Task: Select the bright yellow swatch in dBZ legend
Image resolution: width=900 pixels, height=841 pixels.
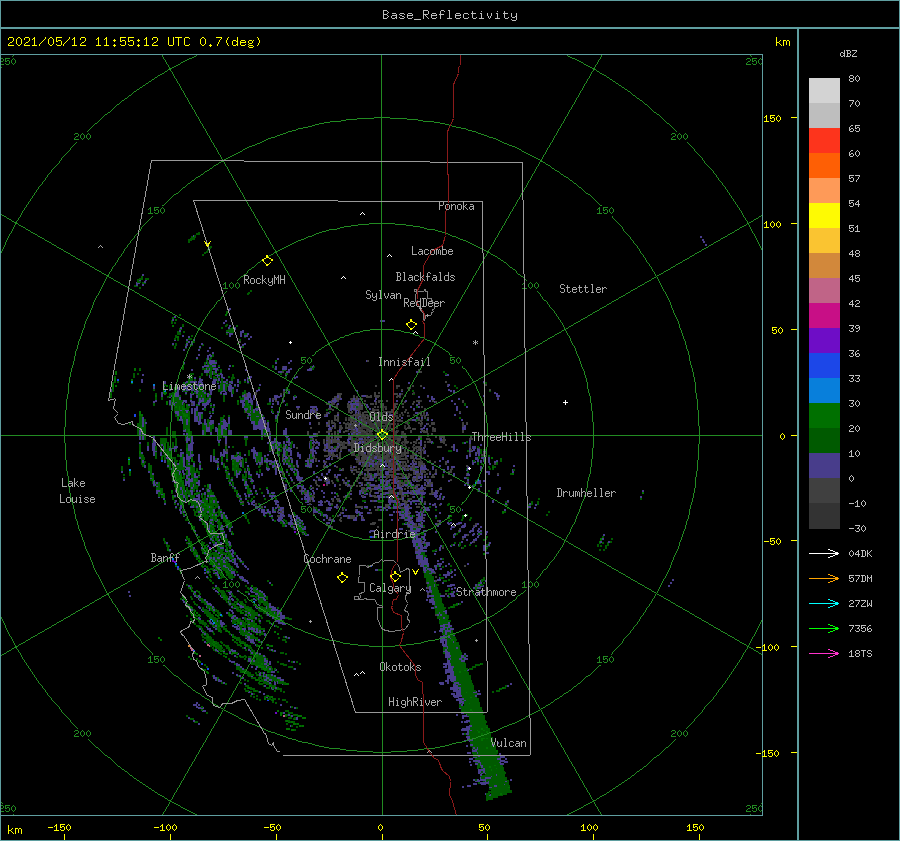Action: (x=824, y=215)
